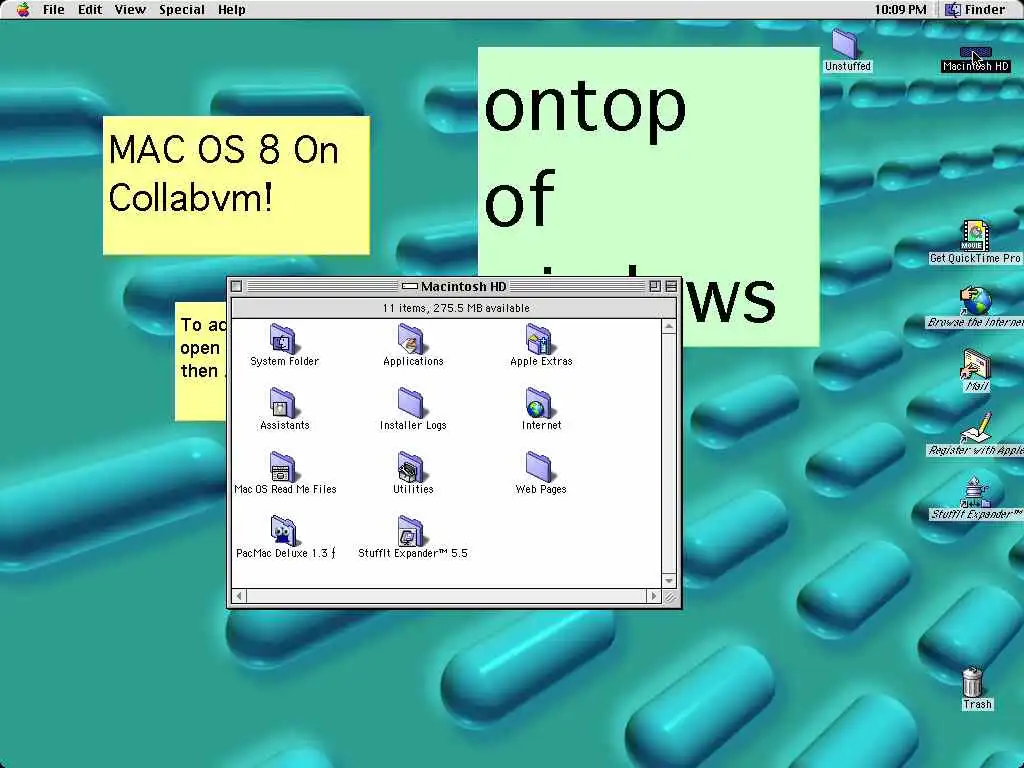Image resolution: width=1024 pixels, height=768 pixels.
Task: Open the Help menu
Action: pyautogui.click(x=232, y=10)
